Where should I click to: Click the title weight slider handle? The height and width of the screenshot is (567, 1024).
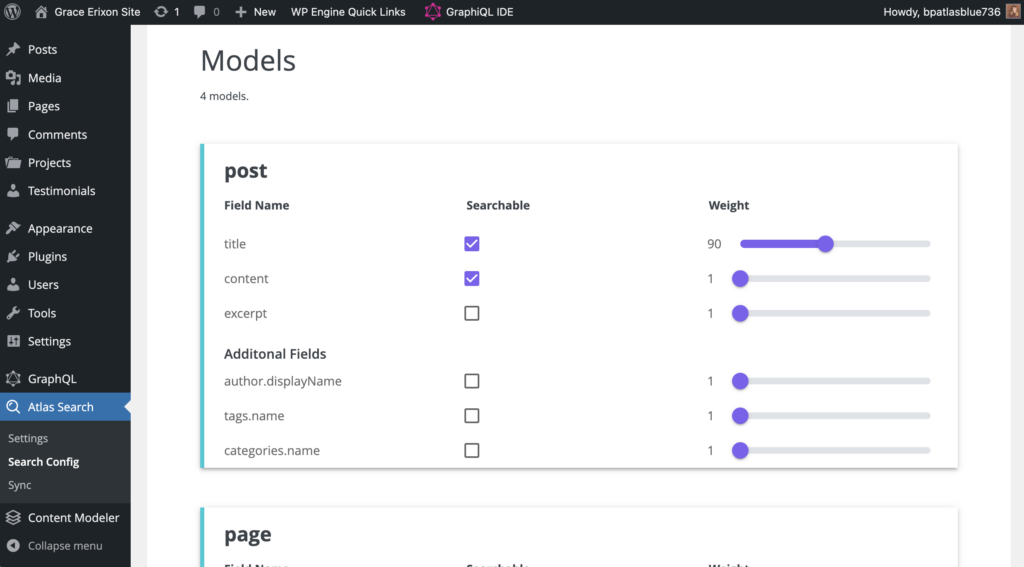[825, 244]
